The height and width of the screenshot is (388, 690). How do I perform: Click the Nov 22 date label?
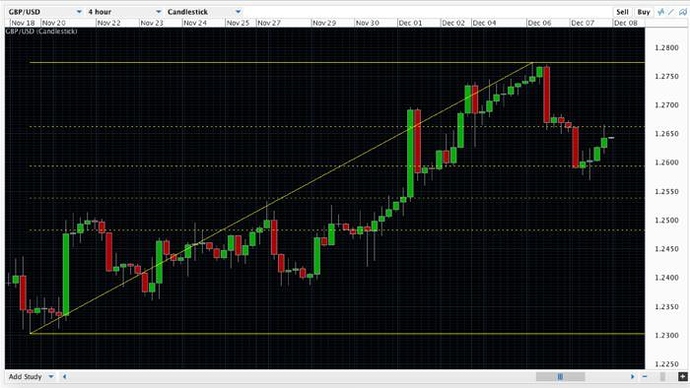(x=109, y=23)
